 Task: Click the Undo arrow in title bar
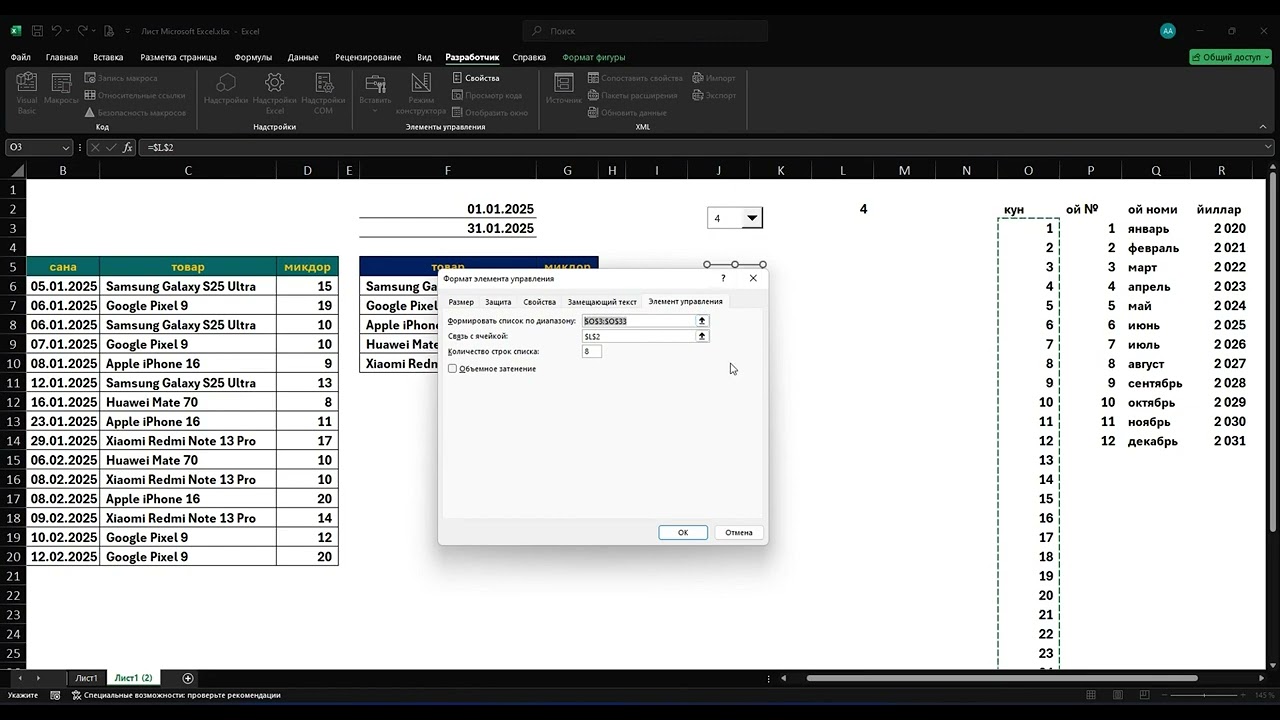click(x=57, y=31)
